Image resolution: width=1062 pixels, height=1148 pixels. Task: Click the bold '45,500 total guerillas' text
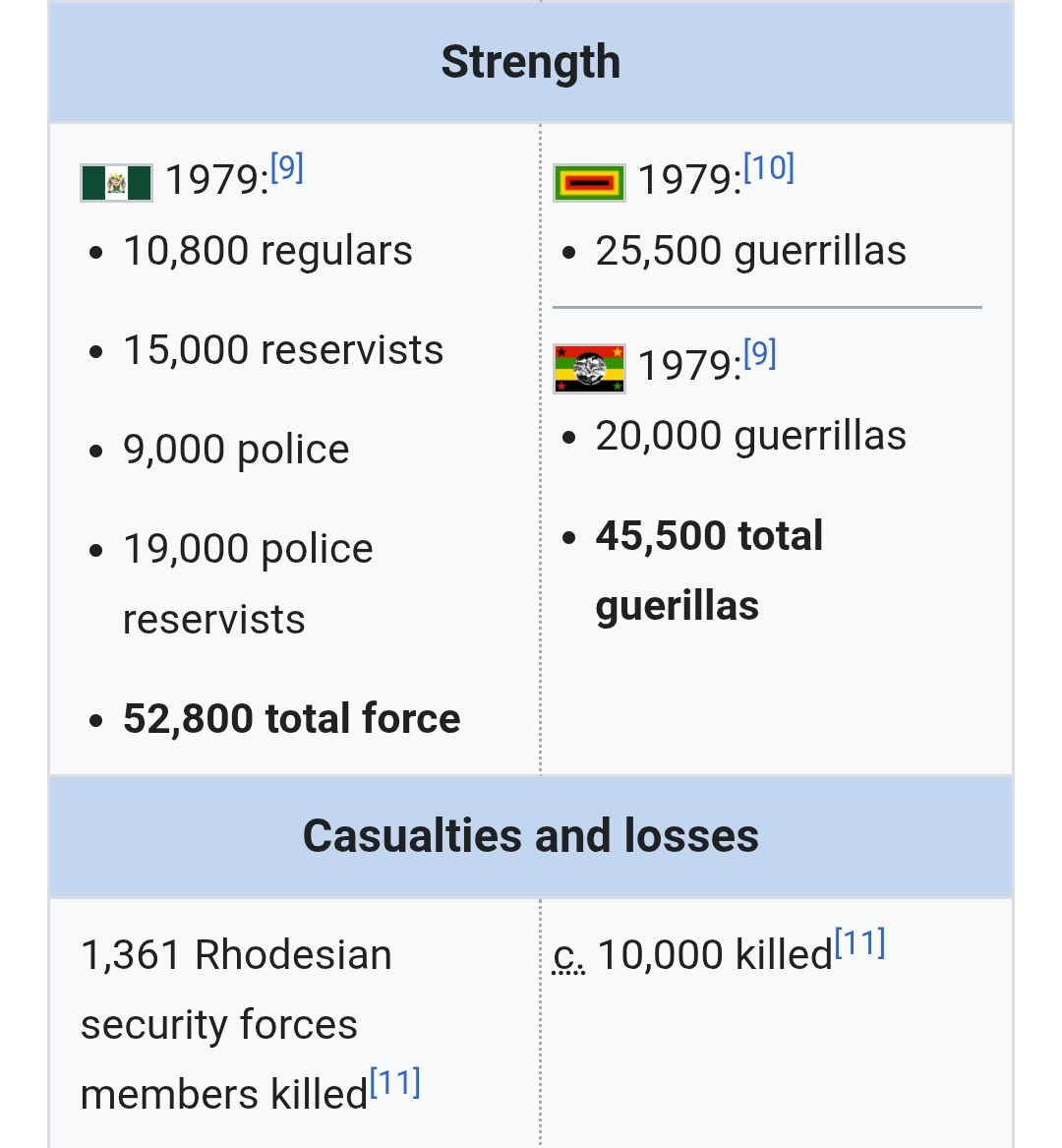click(709, 536)
